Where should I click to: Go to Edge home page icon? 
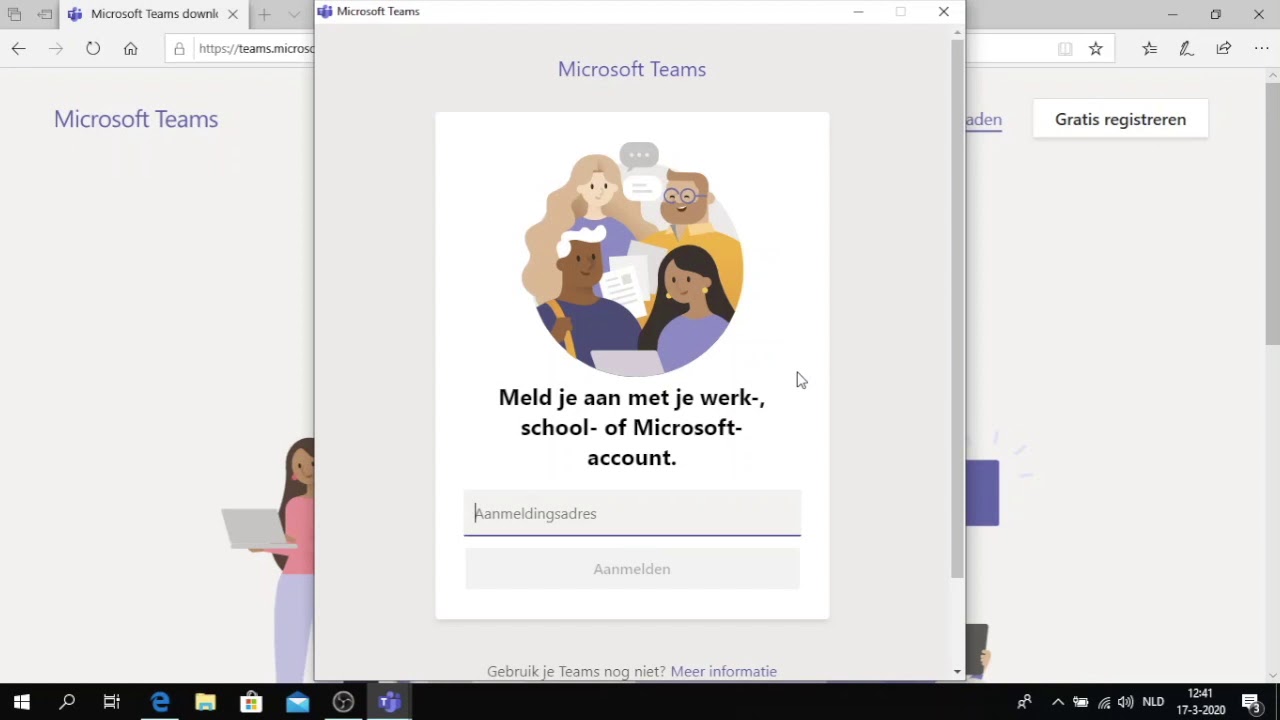[131, 48]
